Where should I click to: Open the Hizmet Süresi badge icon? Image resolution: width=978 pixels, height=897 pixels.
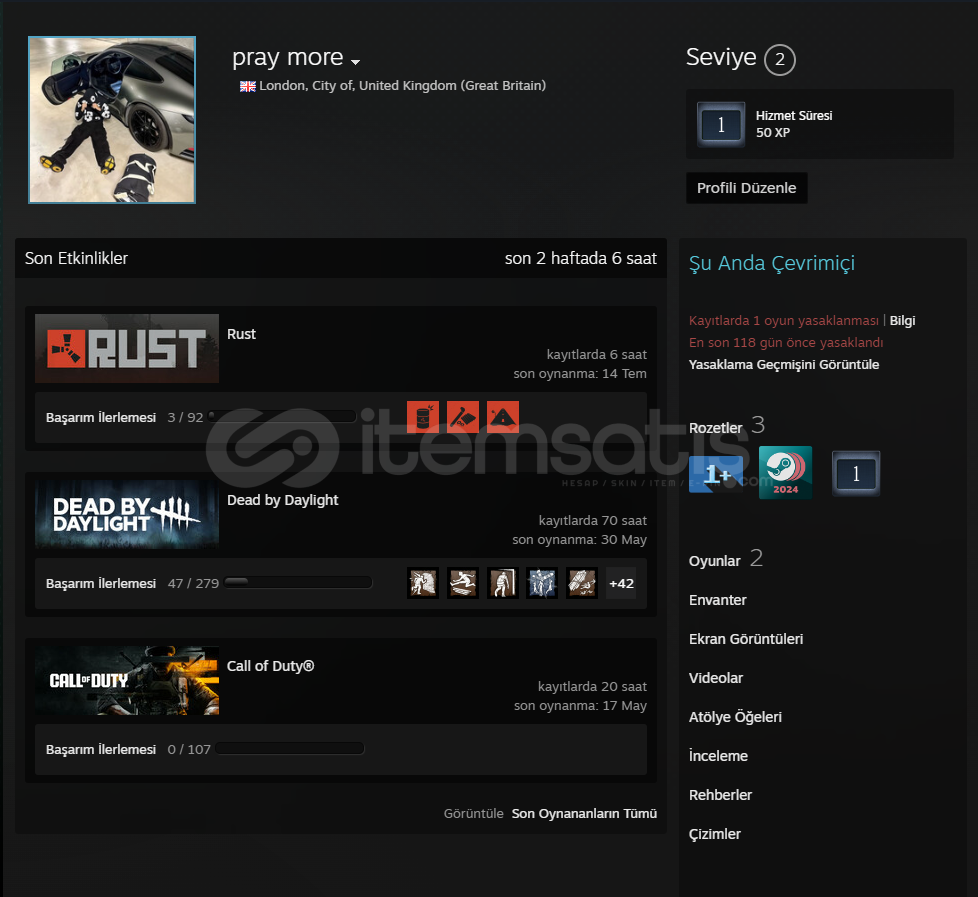tap(720, 124)
